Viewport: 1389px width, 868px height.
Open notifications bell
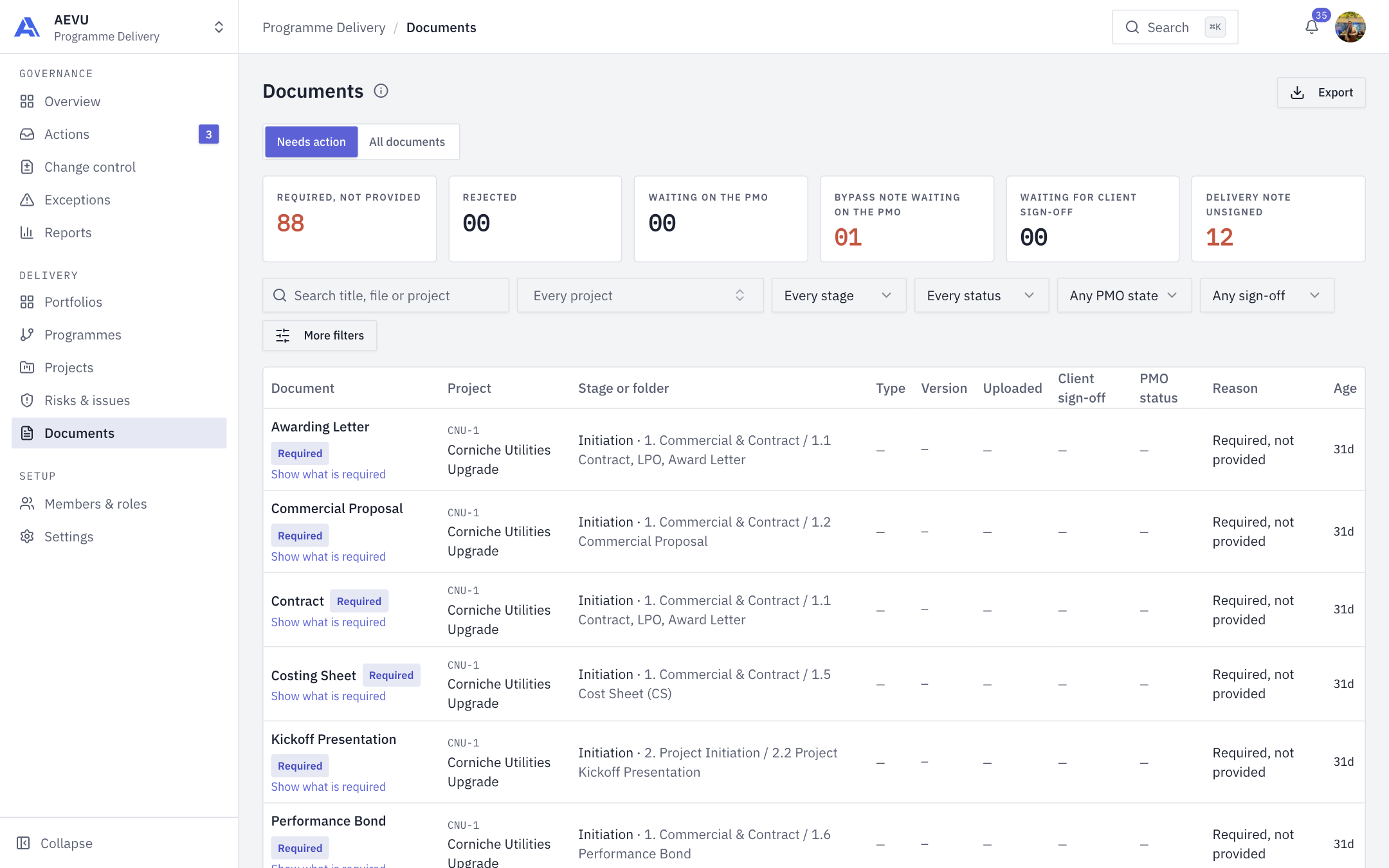pyautogui.click(x=1312, y=27)
